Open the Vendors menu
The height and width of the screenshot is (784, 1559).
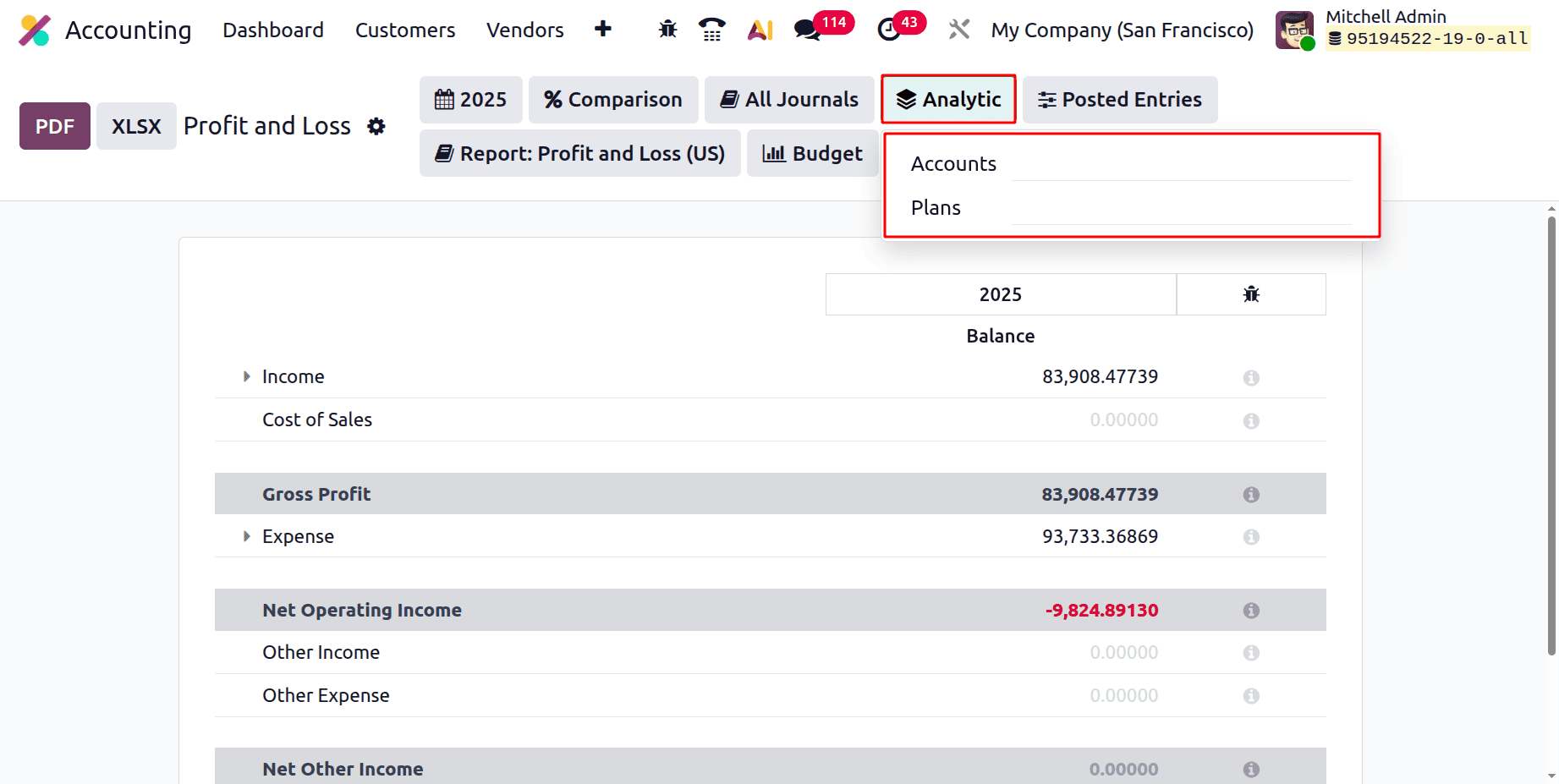[524, 30]
